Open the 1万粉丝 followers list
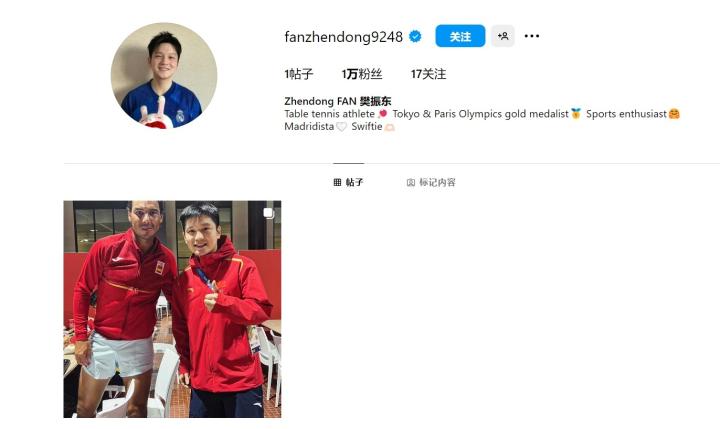The width and height of the screenshot is (720, 429). tap(362, 74)
